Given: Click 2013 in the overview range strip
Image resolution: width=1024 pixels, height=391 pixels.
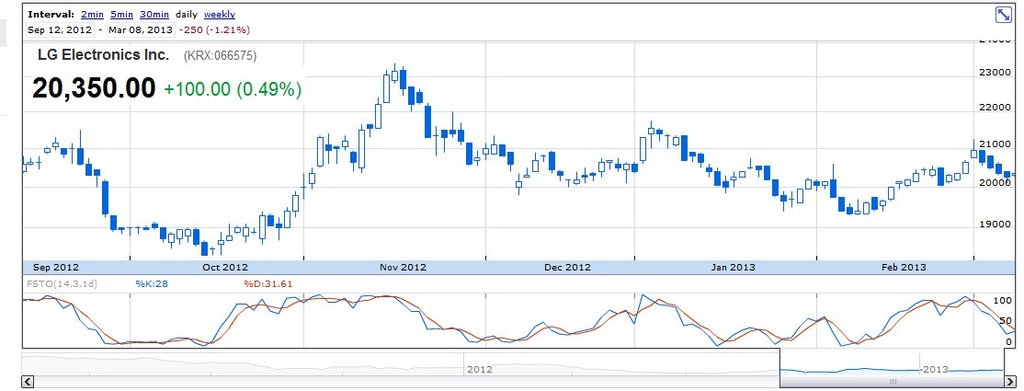Looking at the screenshot, I should 935,369.
